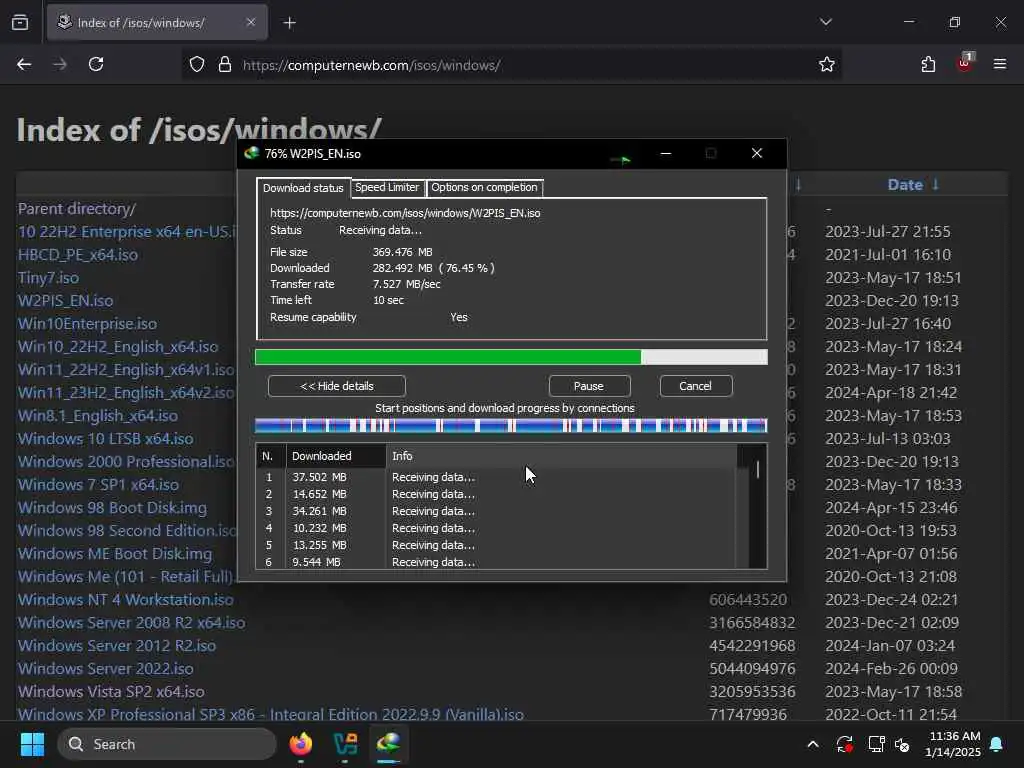The width and height of the screenshot is (1024, 768).
Task: Download Win10Enterprise.iso
Action: [x=88, y=323]
